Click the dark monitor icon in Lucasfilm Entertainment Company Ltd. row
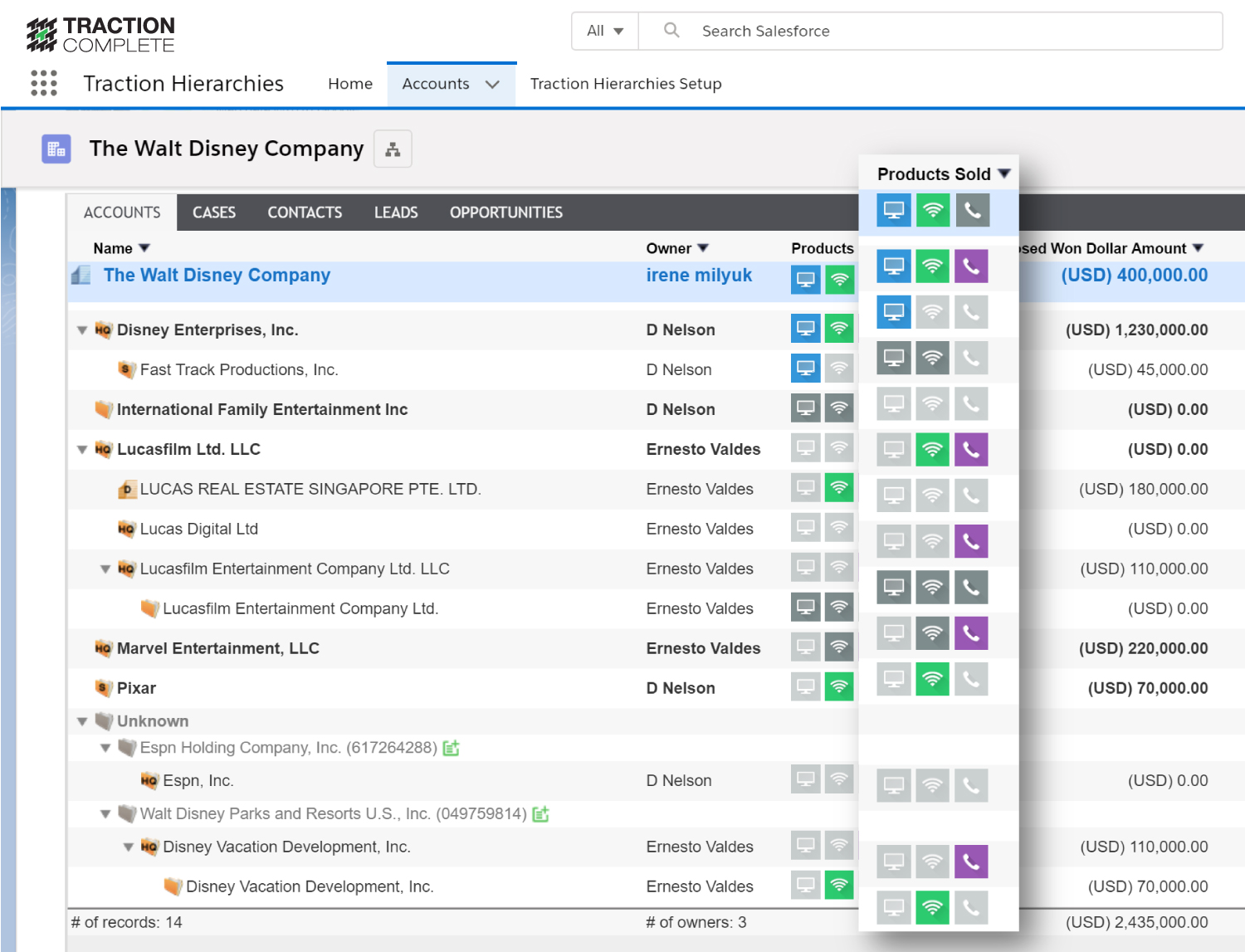The height and width of the screenshot is (952, 1245). coord(805,607)
